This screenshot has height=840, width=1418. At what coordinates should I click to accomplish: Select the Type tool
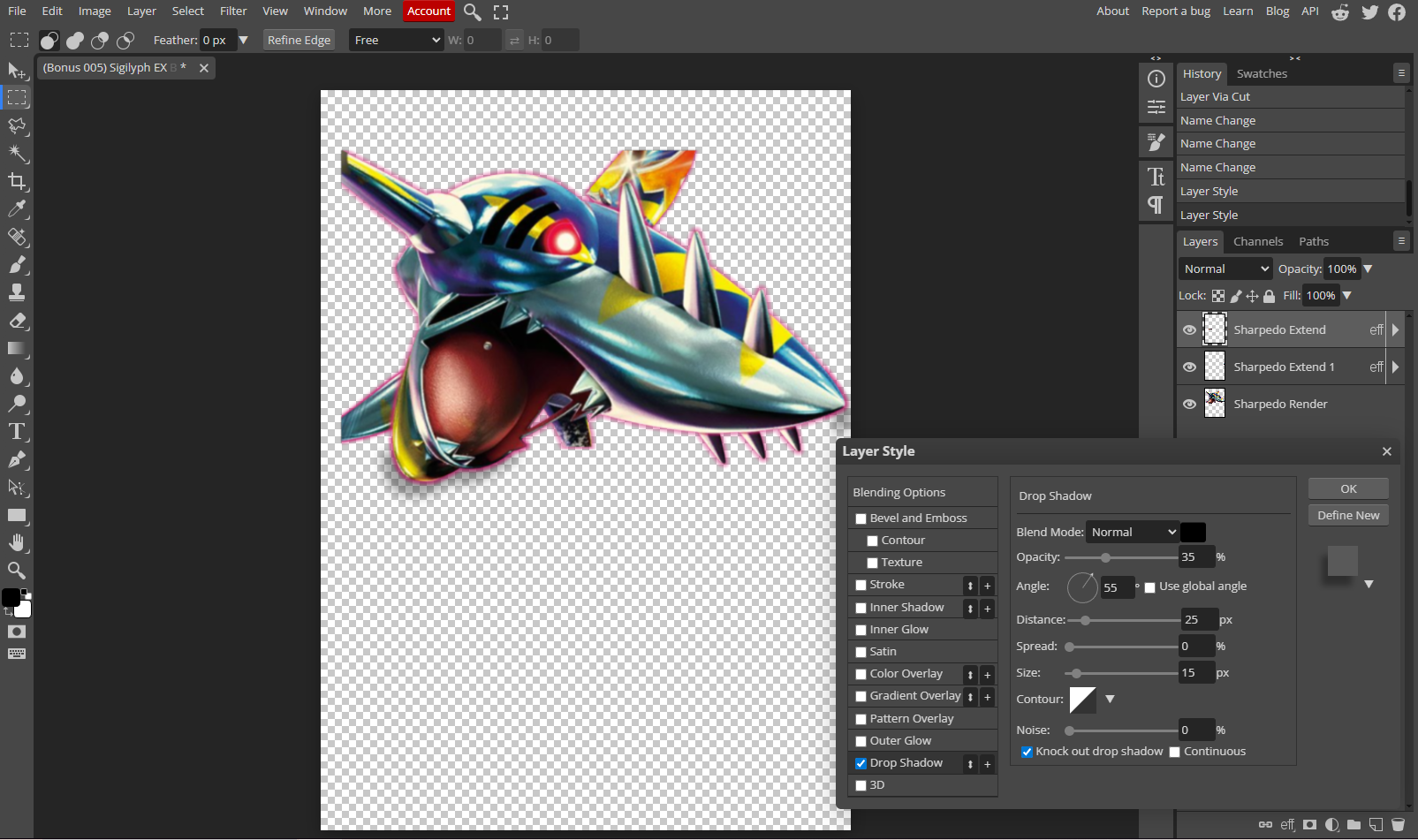17,432
